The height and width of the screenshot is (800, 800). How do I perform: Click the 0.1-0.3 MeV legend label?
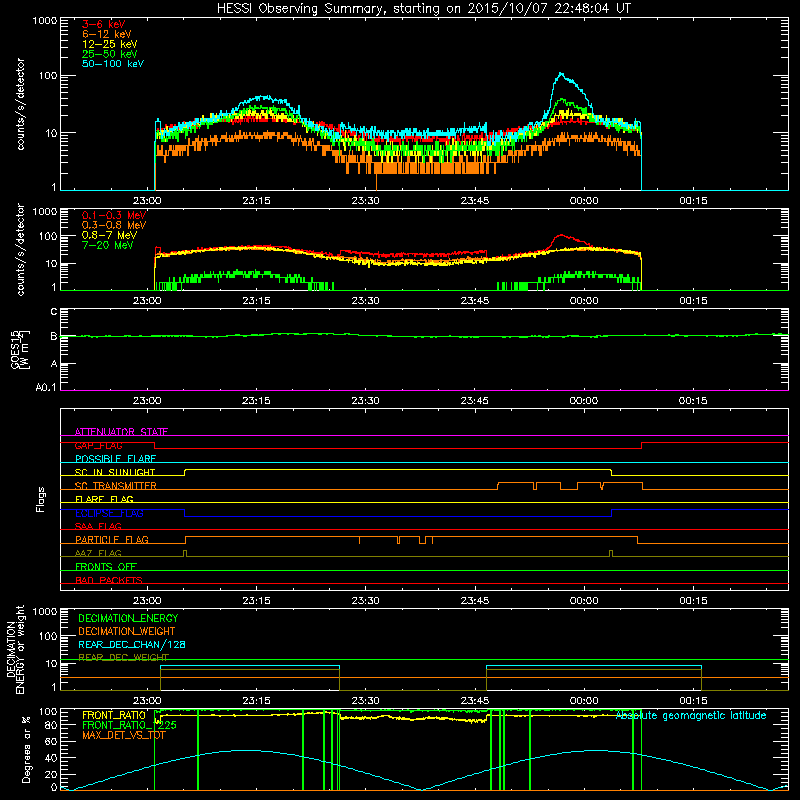click(114, 215)
